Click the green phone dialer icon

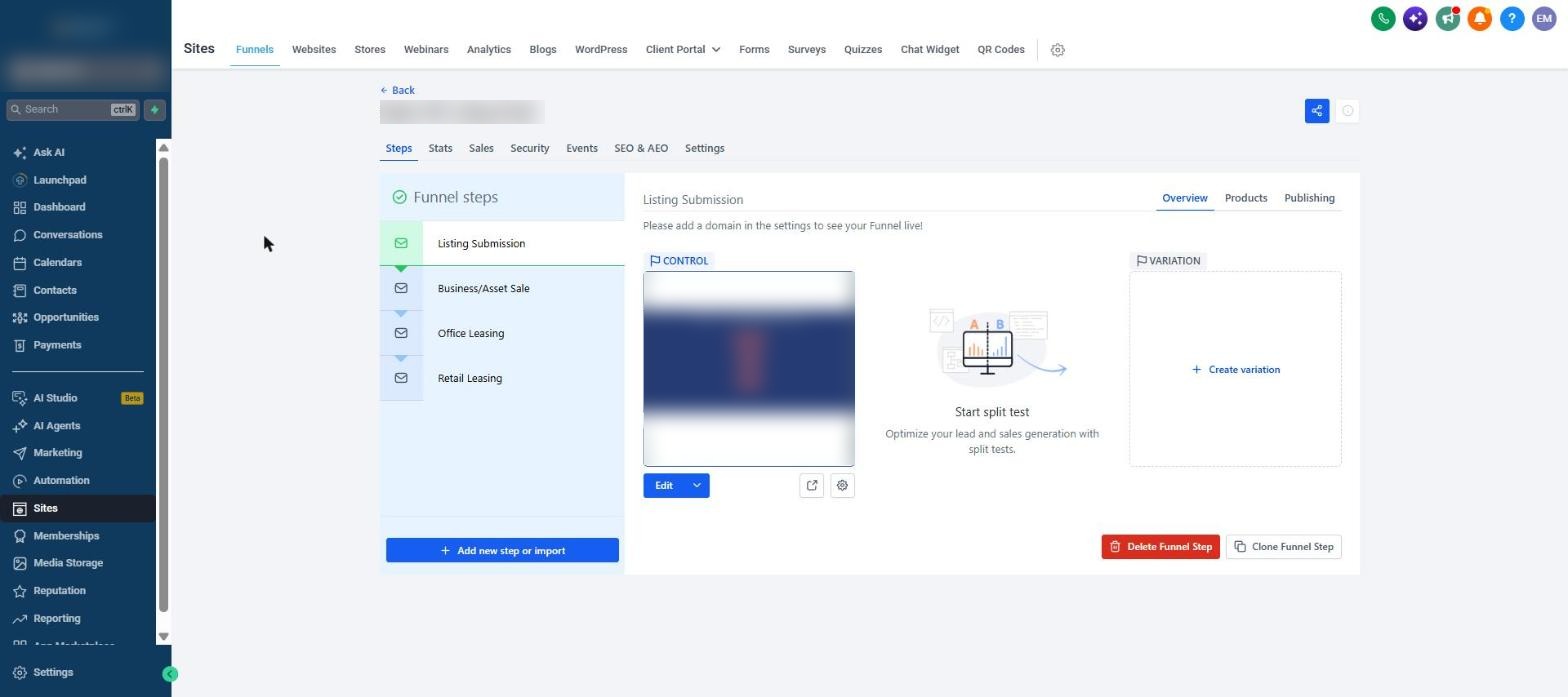coord(1383,18)
